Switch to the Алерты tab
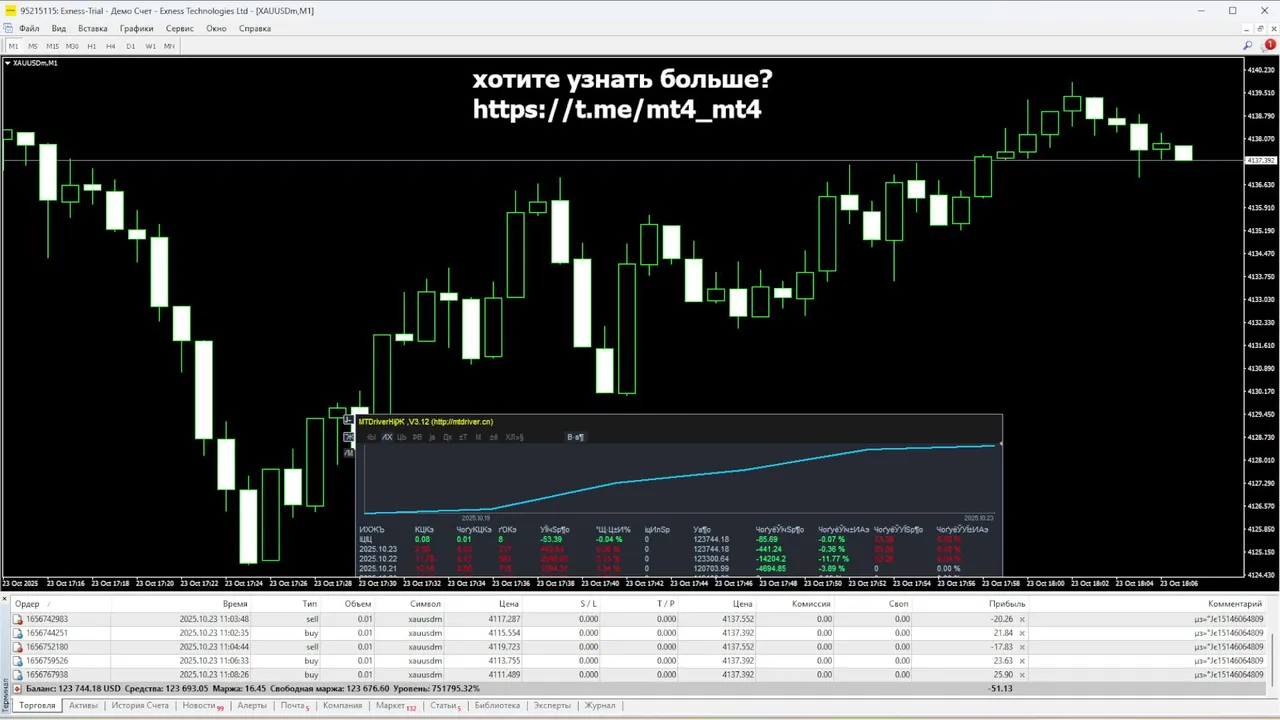 click(252, 706)
